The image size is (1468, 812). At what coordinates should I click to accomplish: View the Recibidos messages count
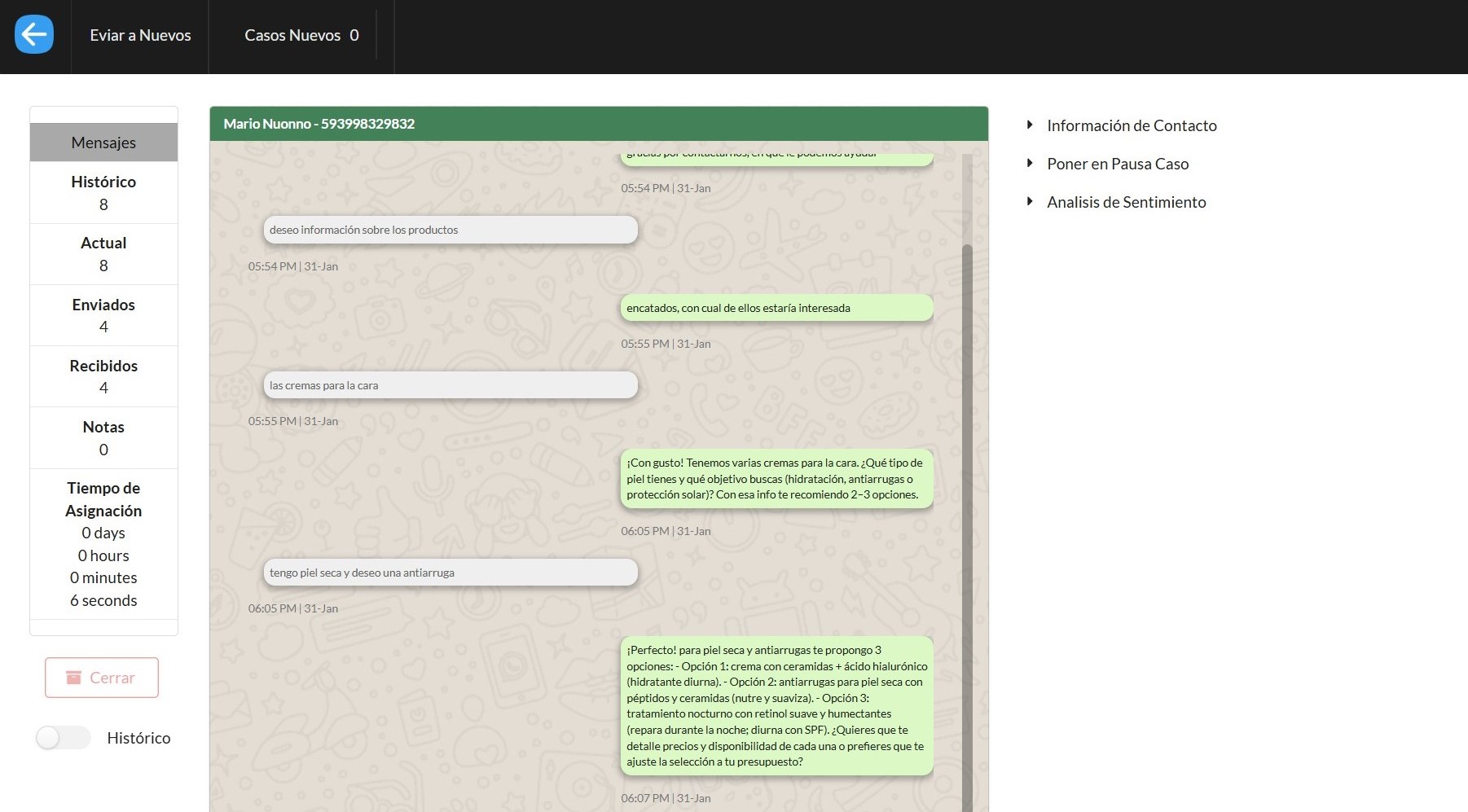coord(103,376)
